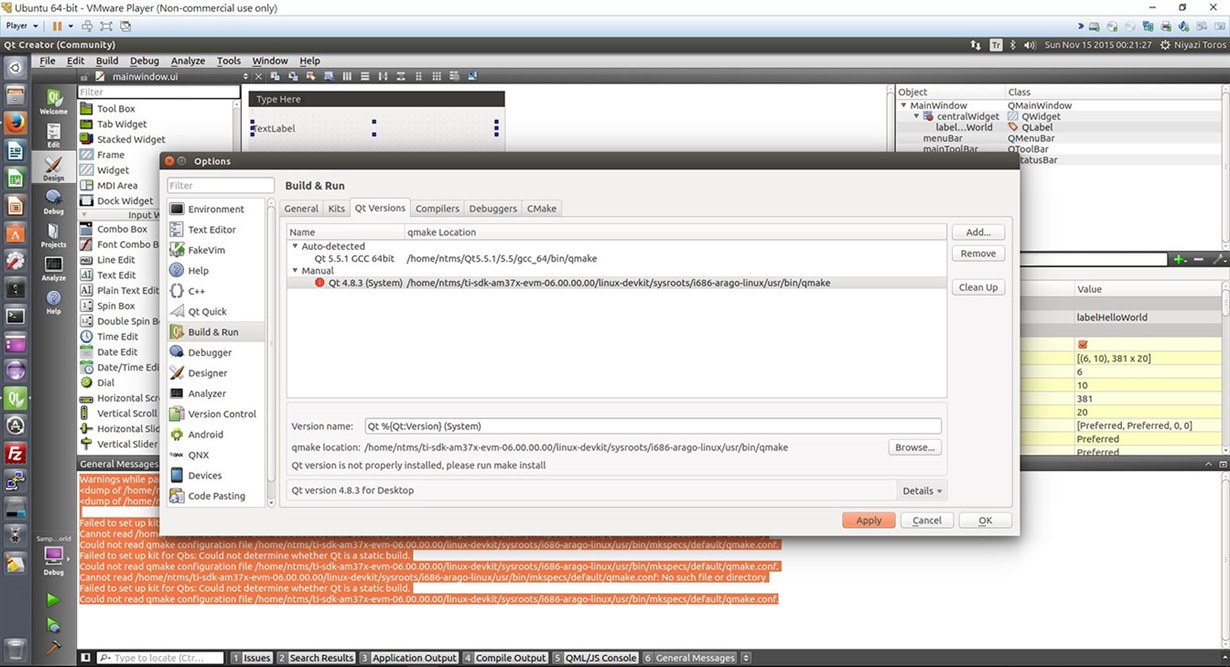Open the Samp...orld Debug kit selector

click(x=54, y=552)
